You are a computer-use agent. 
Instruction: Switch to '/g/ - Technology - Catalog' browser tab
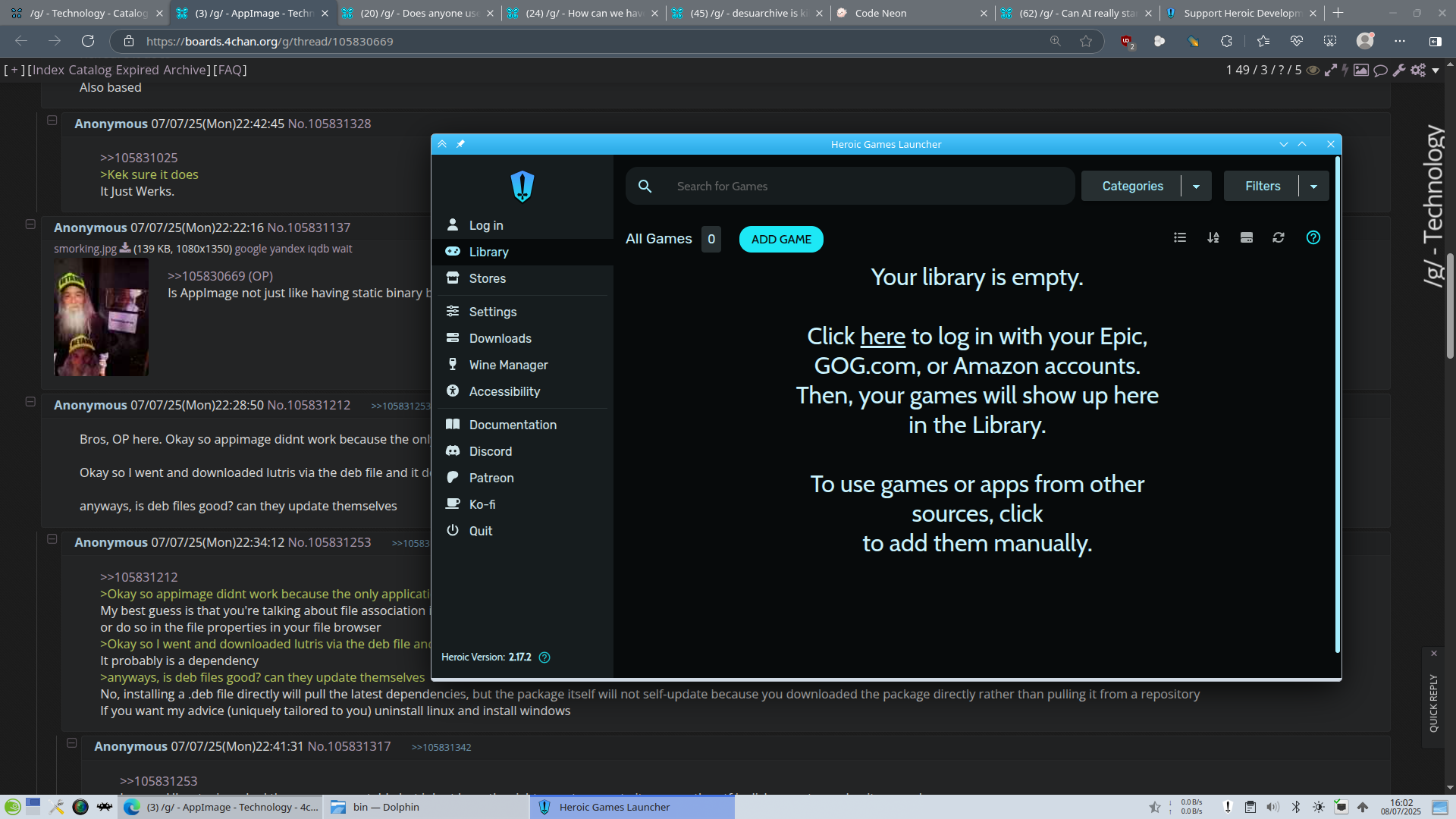point(86,13)
